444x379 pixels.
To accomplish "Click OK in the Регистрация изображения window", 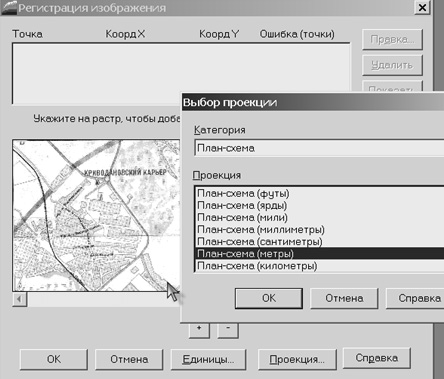I will point(54,359).
